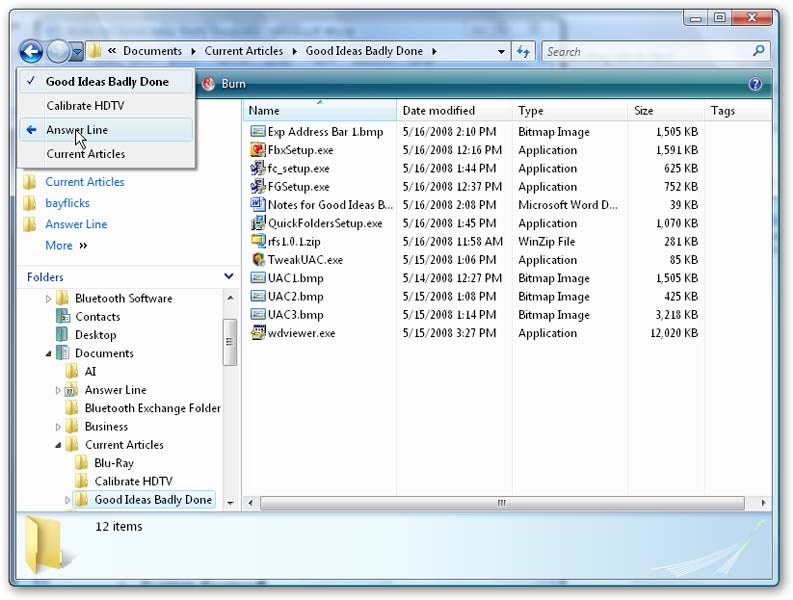Open the address bar history dropdown
The height and width of the screenshot is (600, 793).
pos(501,52)
